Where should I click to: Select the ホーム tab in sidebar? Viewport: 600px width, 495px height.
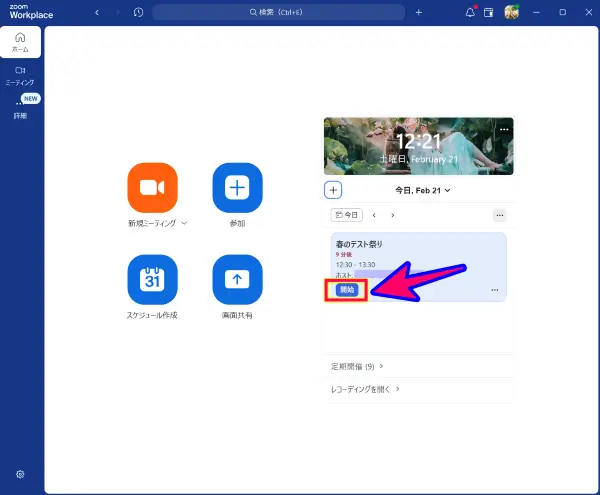[20, 42]
